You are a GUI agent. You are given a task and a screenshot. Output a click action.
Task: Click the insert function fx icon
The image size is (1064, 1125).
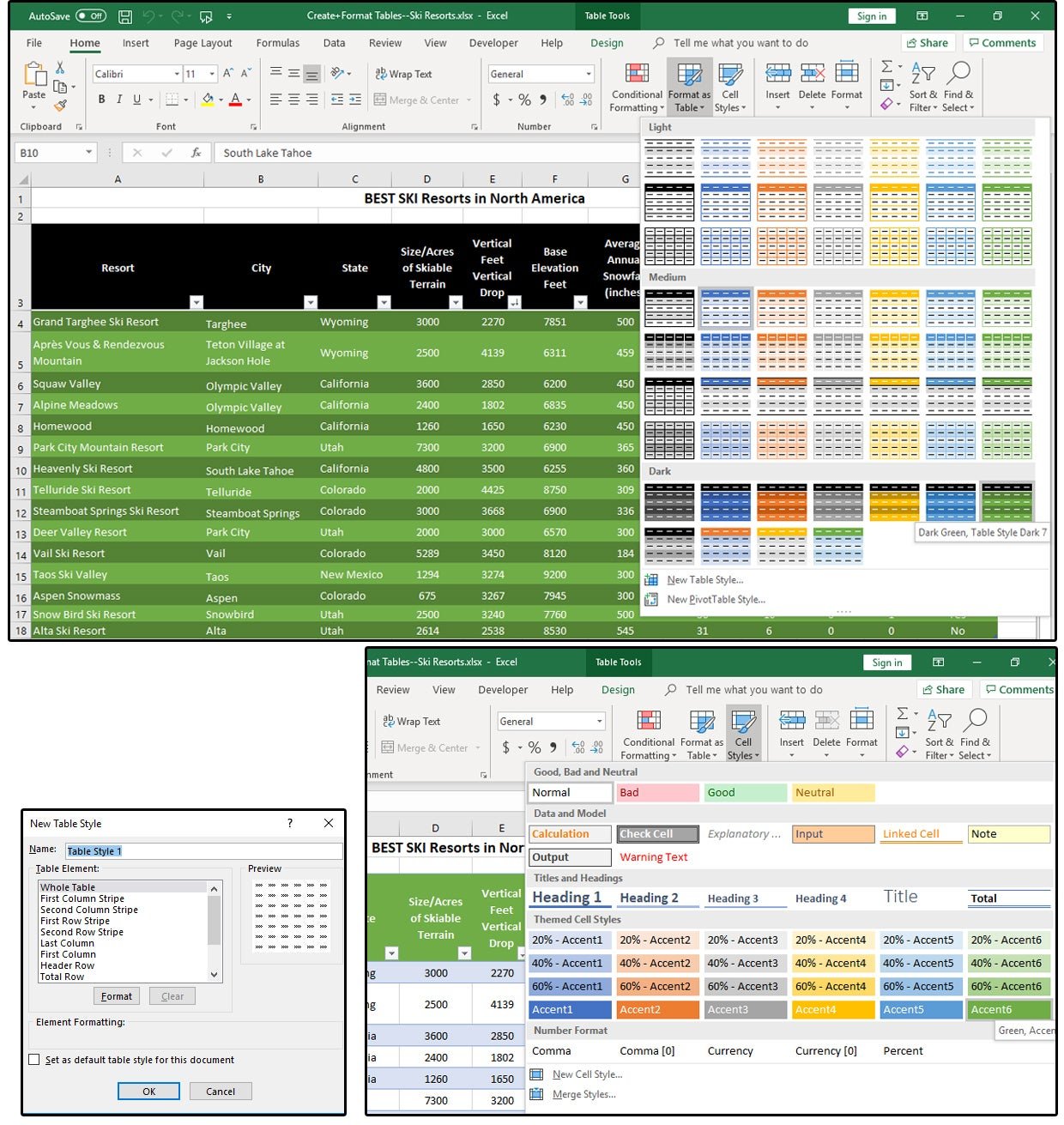(x=196, y=153)
